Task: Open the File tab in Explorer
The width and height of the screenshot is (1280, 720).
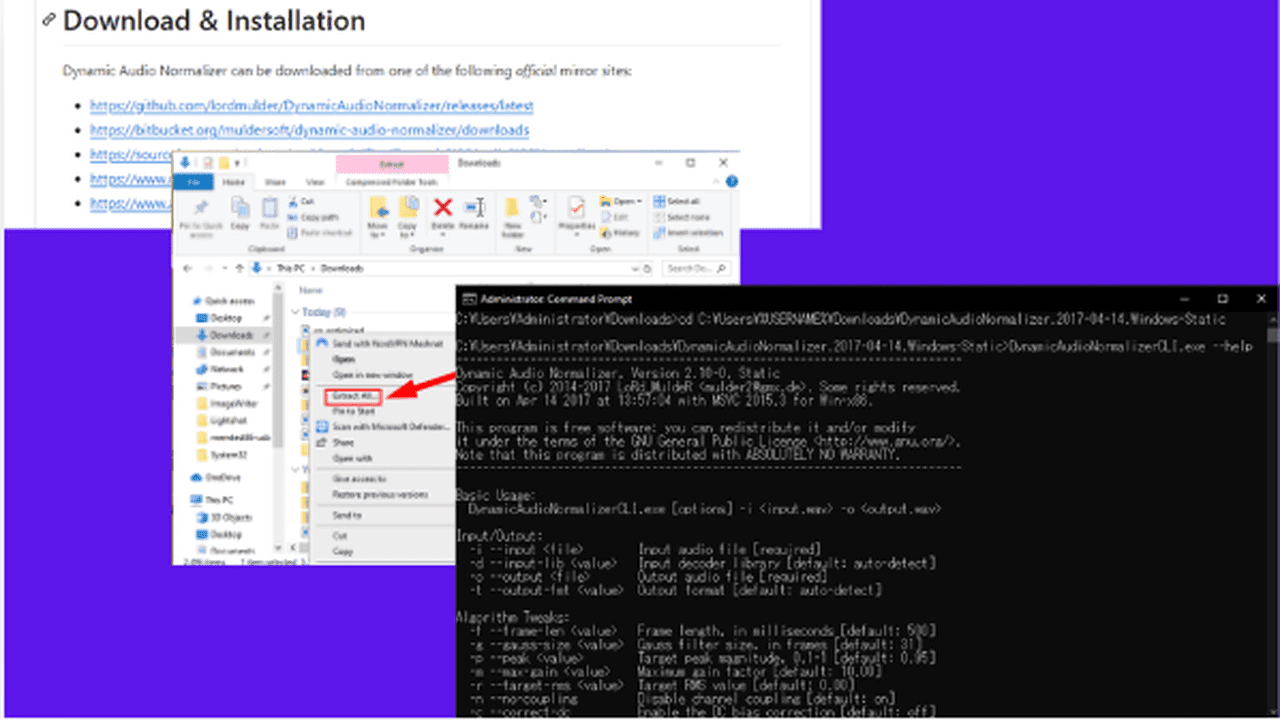Action: point(194,182)
